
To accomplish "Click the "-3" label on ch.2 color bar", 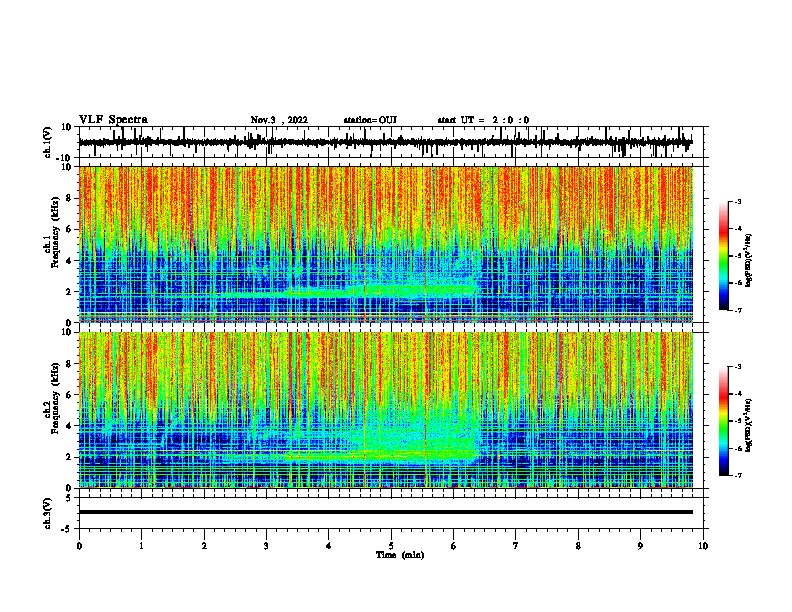I will 737,367.
